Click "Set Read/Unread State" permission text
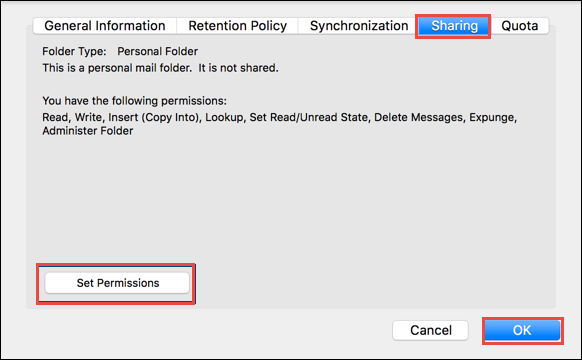This screenshot has height=360, width=582. pos(308,117)
